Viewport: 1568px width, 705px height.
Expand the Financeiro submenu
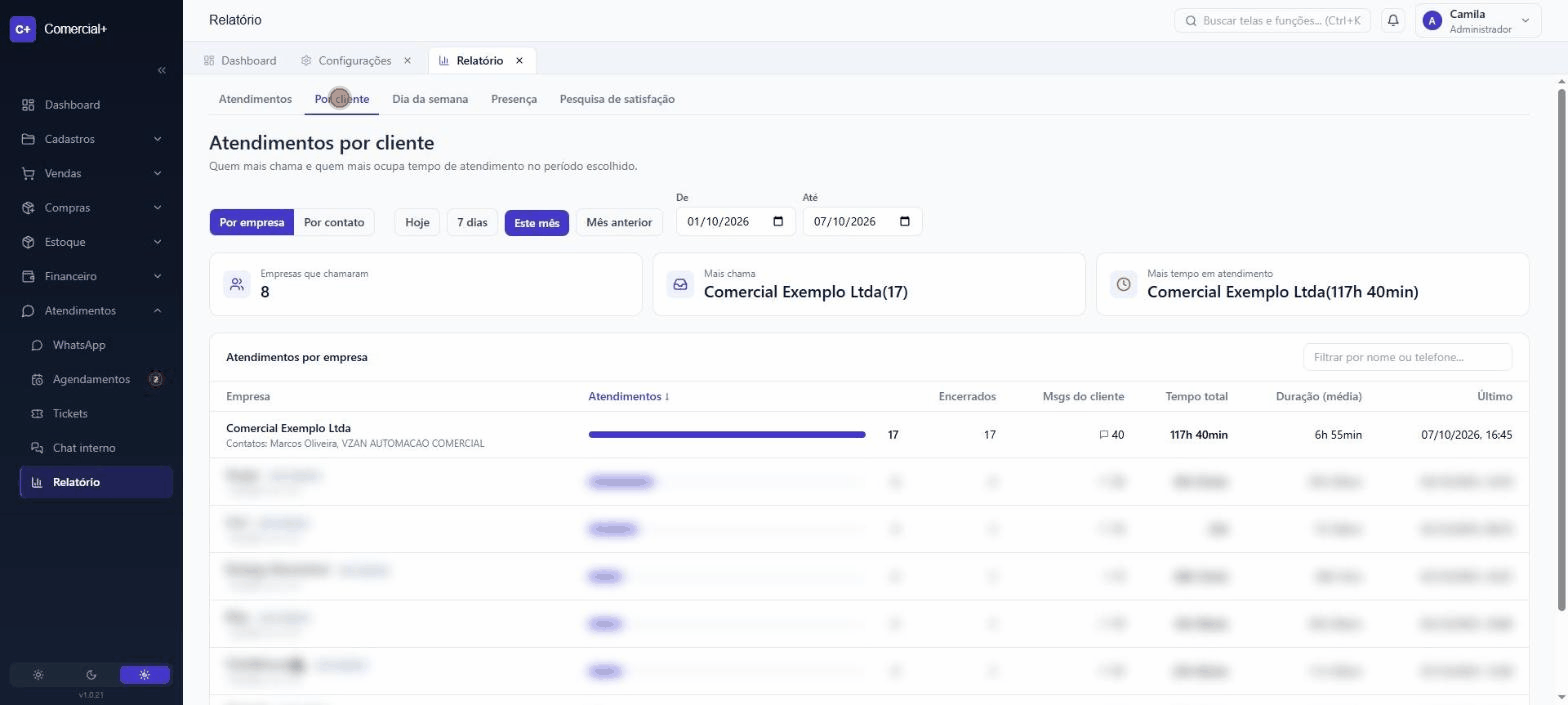(x=95, y=276)
